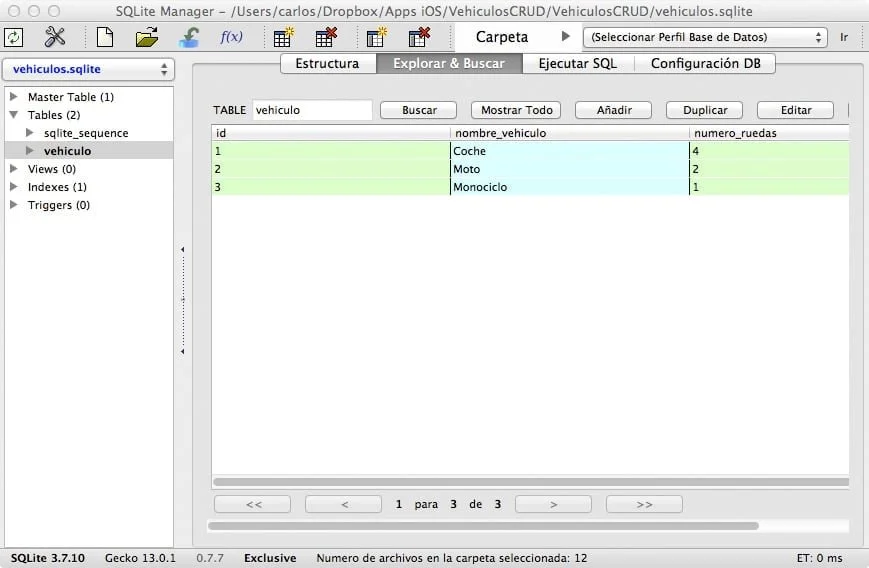Select numero_ruedas cell of Moto row
The width and height of the screenshot is (869, 568).
tap(769, 169)
